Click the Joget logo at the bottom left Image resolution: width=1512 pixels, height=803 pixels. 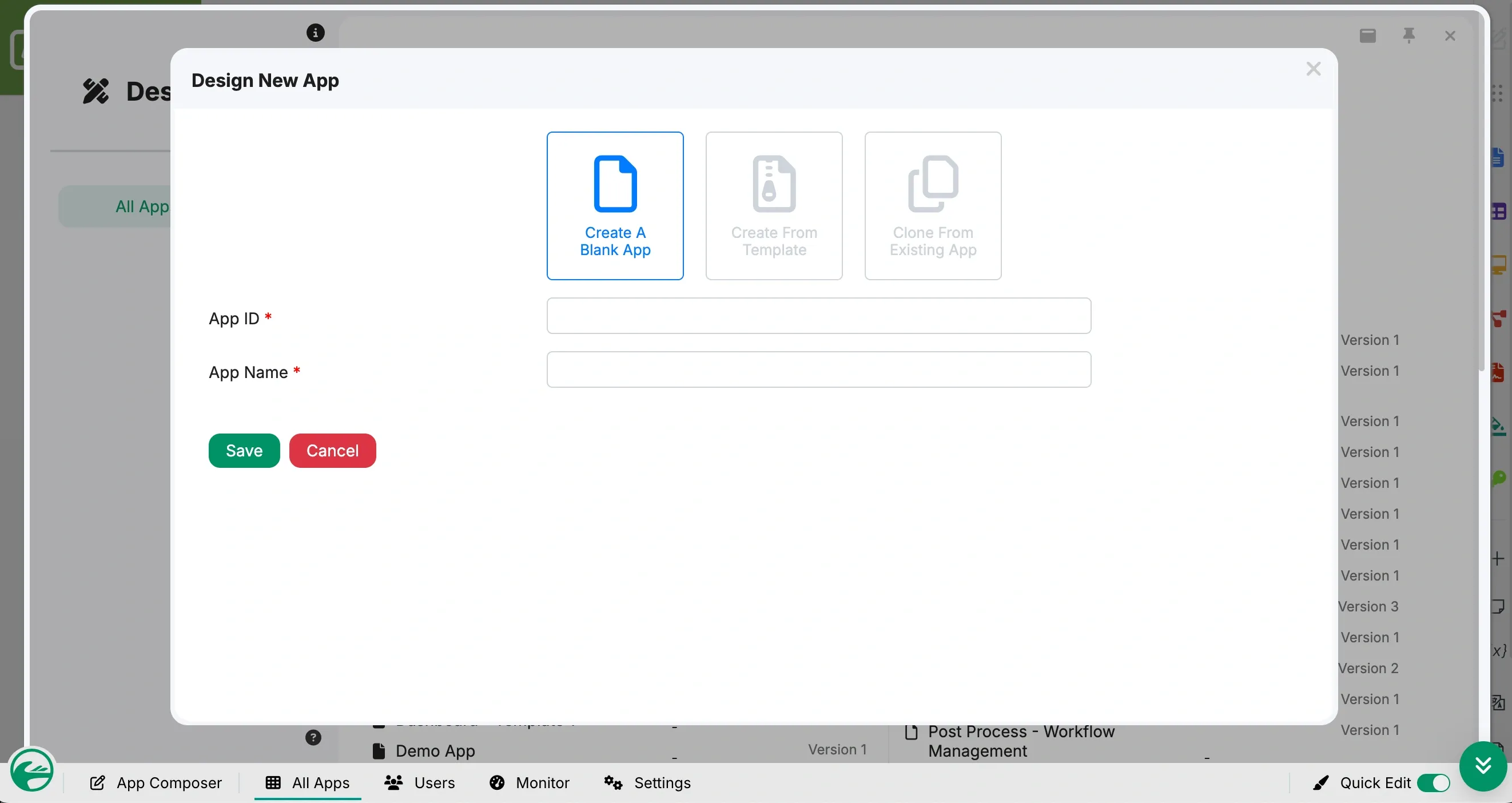point(31,770)
